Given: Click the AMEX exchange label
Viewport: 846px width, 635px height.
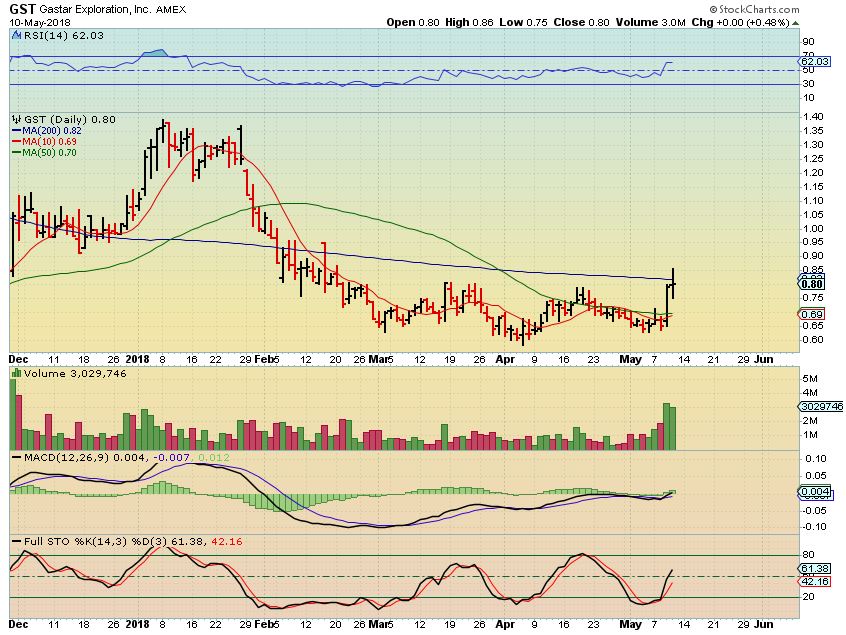Looking at the screenshot, I should pyautogui.click(x=171, y=10).
